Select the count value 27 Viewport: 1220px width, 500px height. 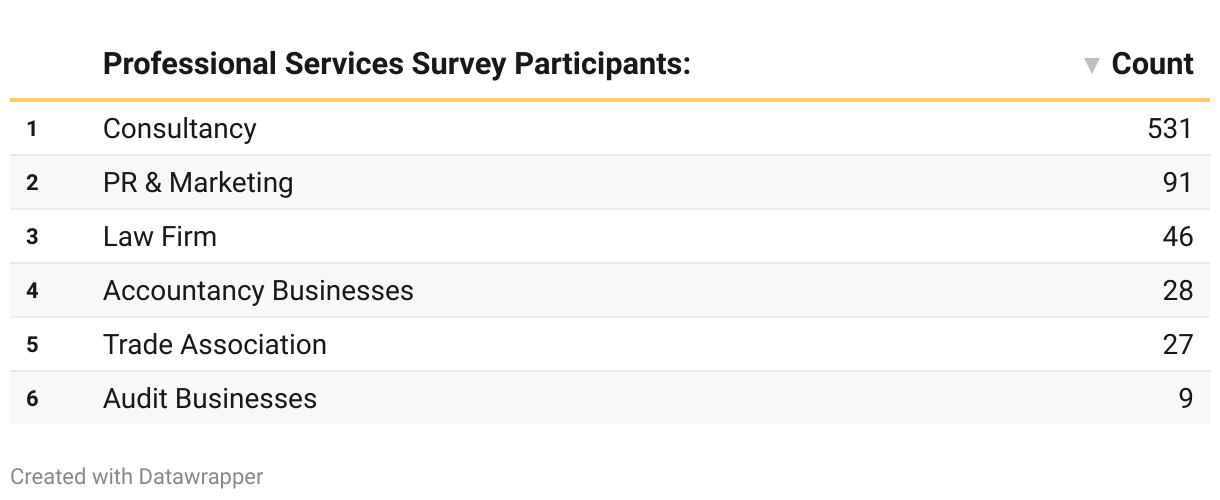(x=1178, y=344)
